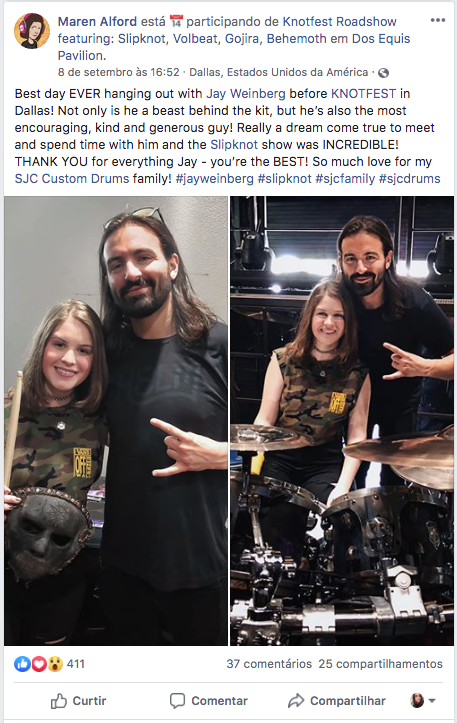Open the three-dot post options menu

tap(437, 20)
